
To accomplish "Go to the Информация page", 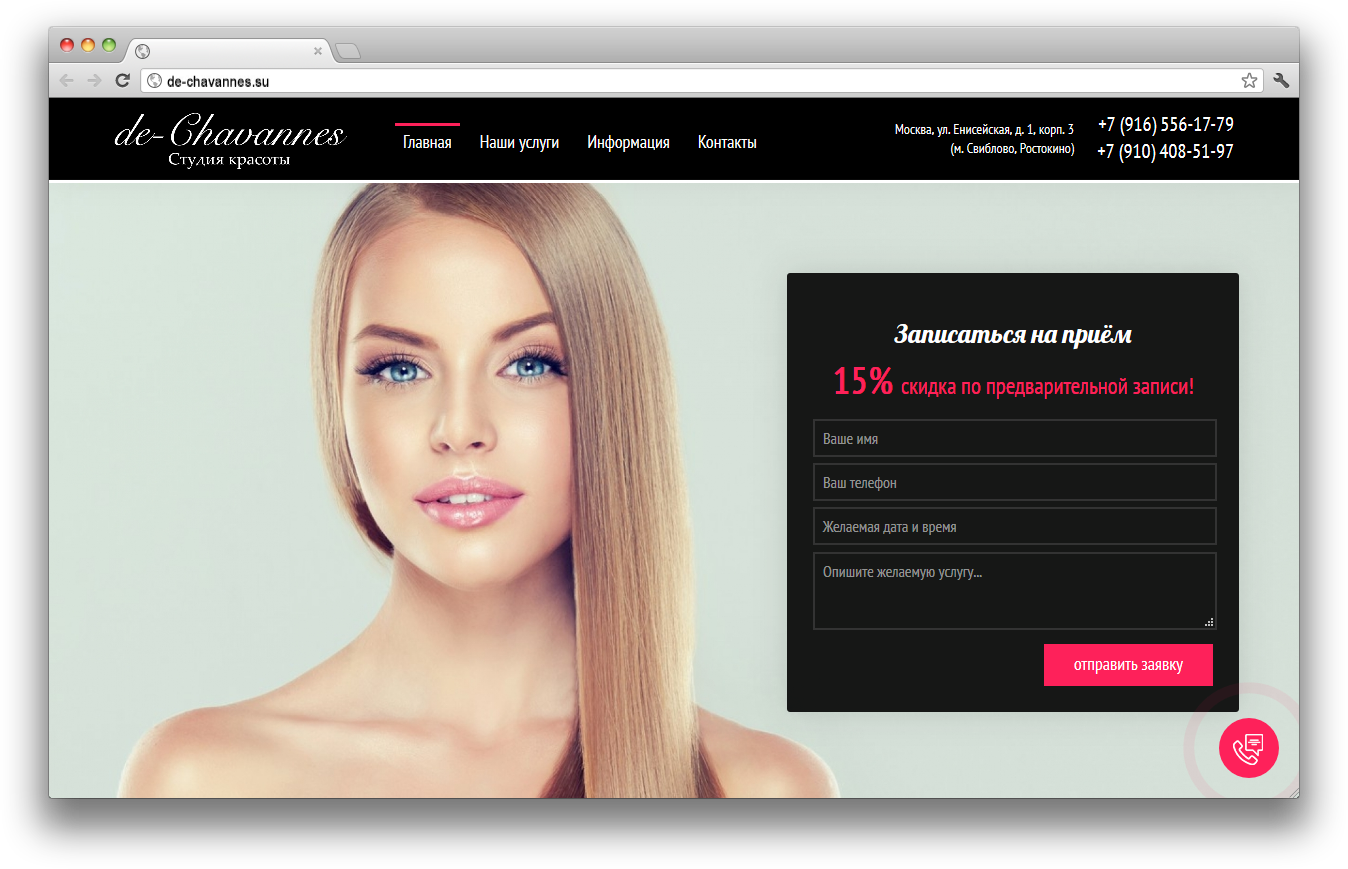I will point(628,142).
